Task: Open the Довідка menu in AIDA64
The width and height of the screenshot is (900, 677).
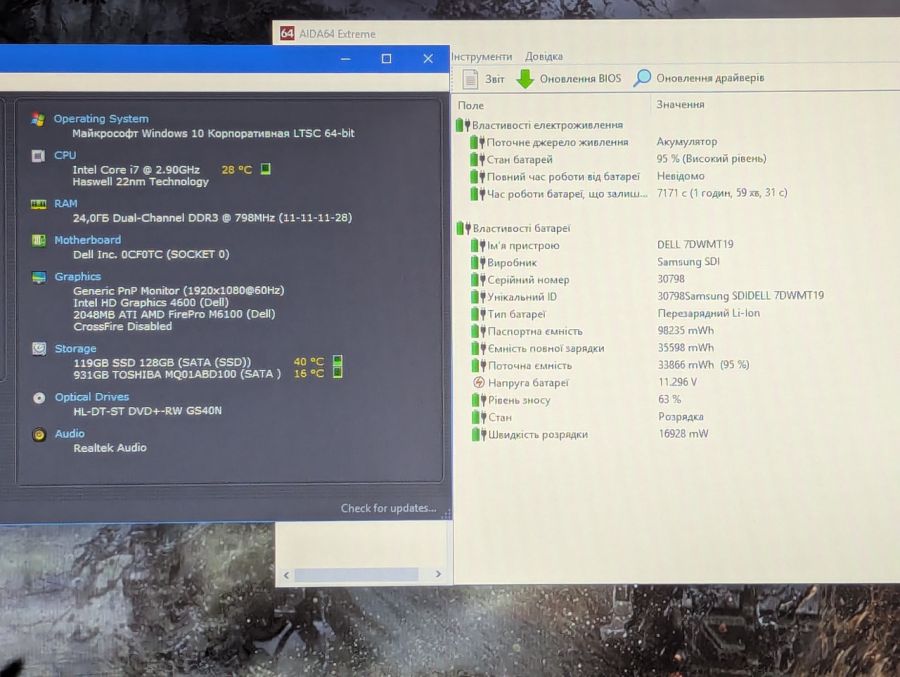Action: (x=544, y=56)
